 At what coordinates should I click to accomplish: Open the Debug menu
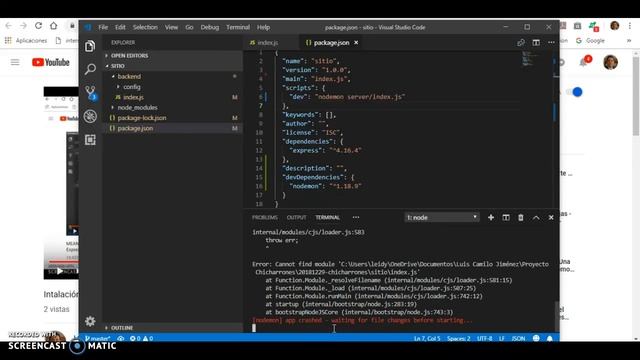[210, 27]
